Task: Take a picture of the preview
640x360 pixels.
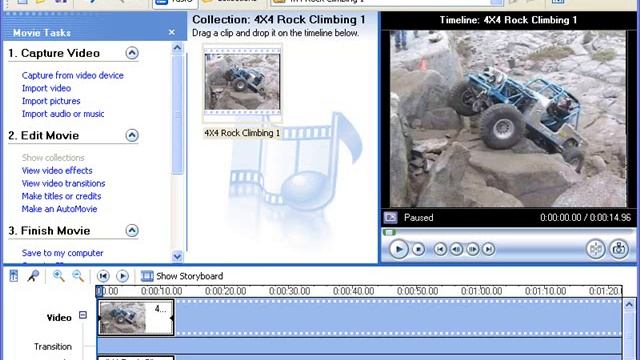Action: (x=619, y=249)
